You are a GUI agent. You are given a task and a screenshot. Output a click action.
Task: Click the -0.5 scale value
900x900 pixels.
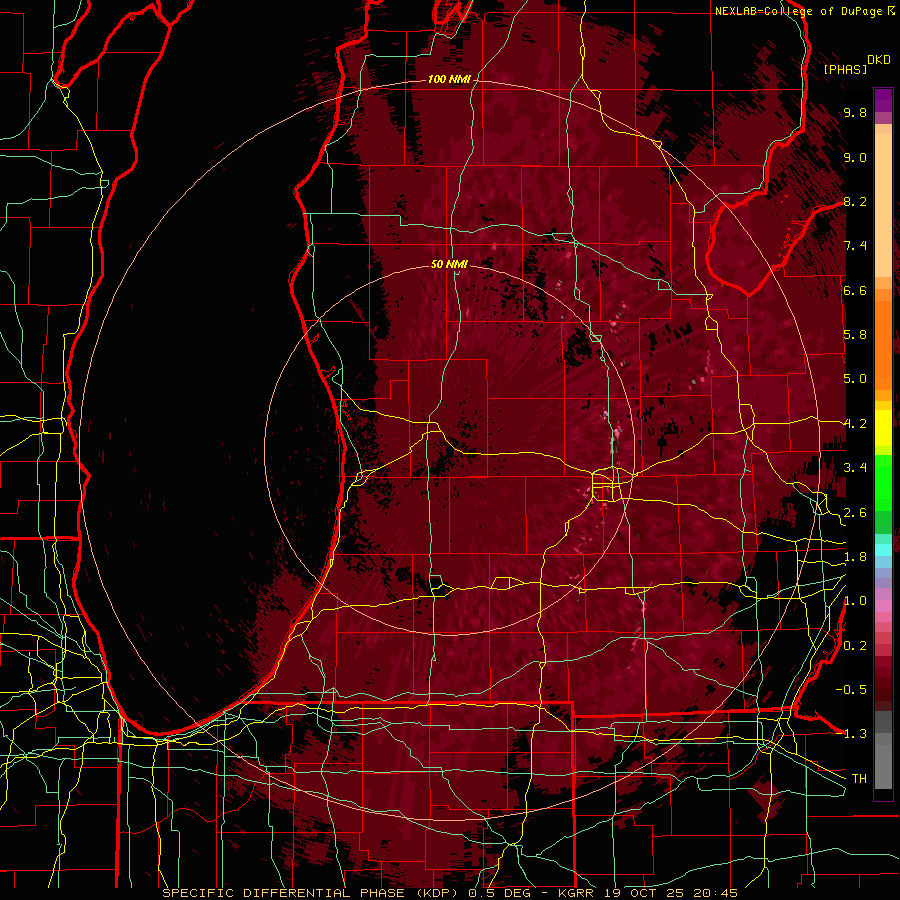pyautogui.click(x=851, y=690)
